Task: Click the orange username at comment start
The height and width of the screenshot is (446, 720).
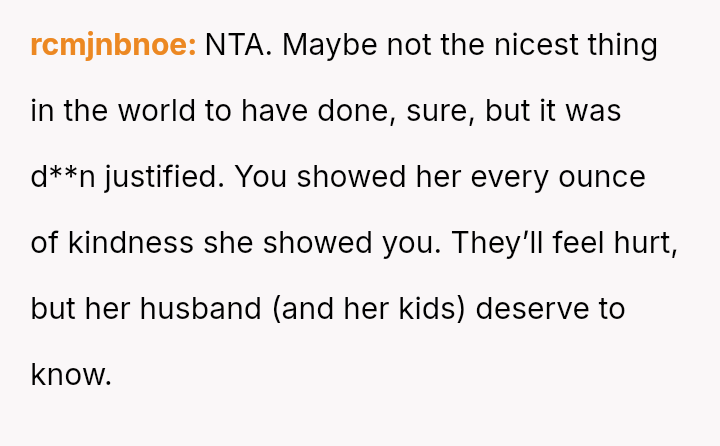Action: point(113,45)
